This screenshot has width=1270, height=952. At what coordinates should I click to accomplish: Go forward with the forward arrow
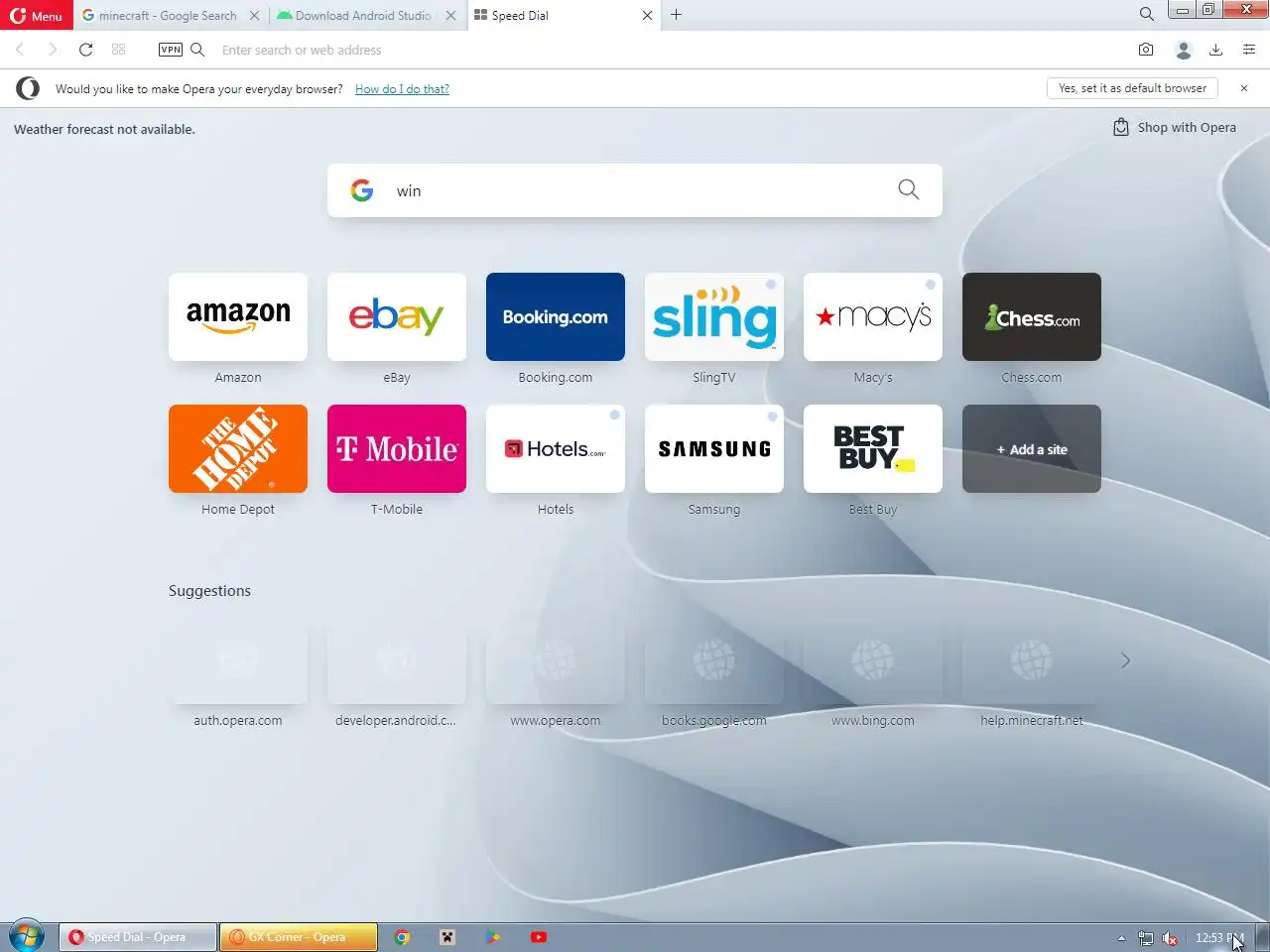click(x=53, y=50)
